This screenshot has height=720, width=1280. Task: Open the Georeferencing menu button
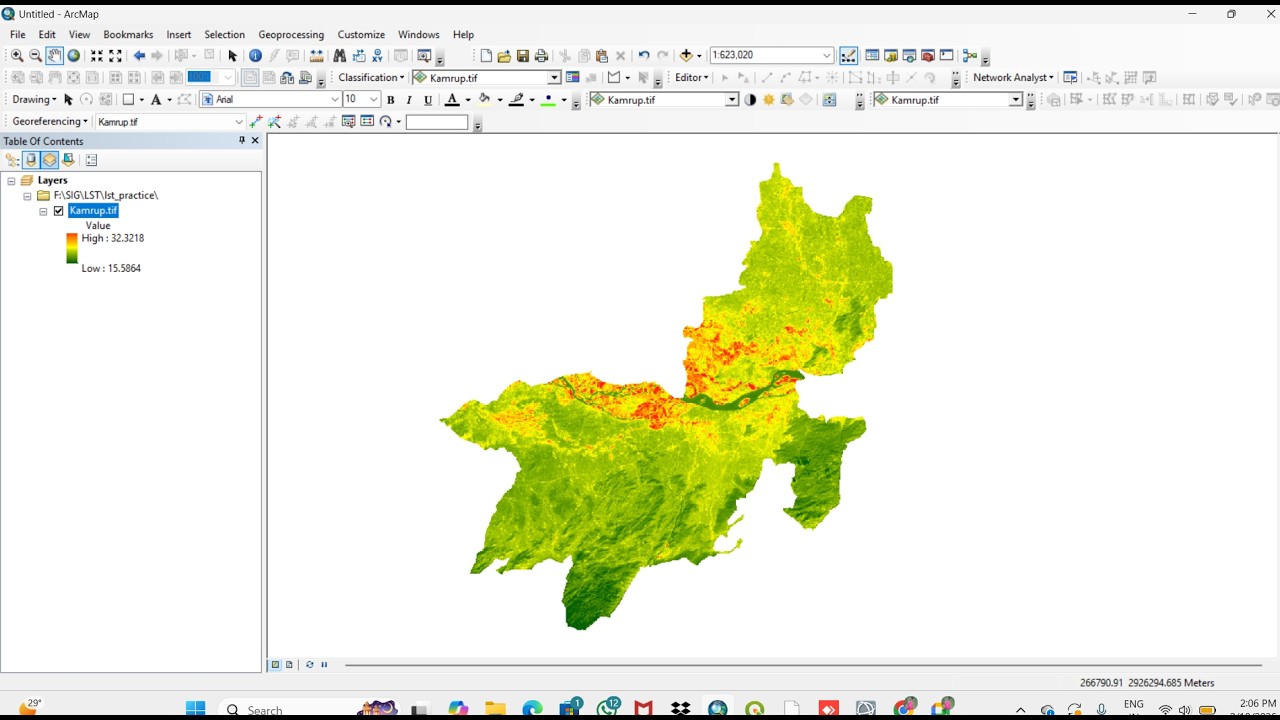50,122
